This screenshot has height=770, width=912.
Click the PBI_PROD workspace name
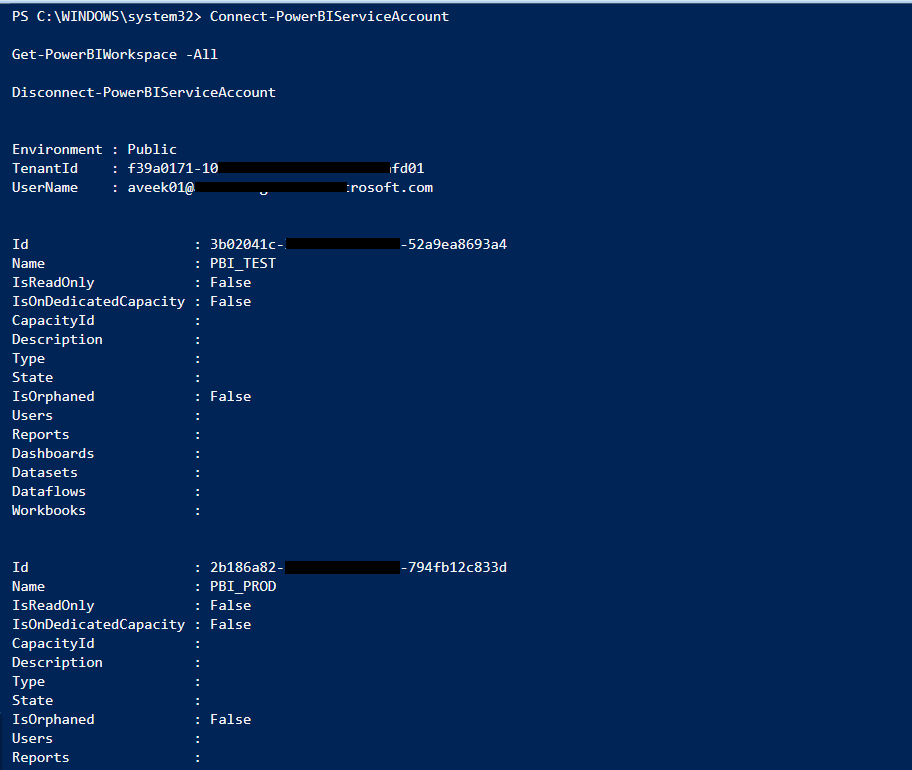242,586
